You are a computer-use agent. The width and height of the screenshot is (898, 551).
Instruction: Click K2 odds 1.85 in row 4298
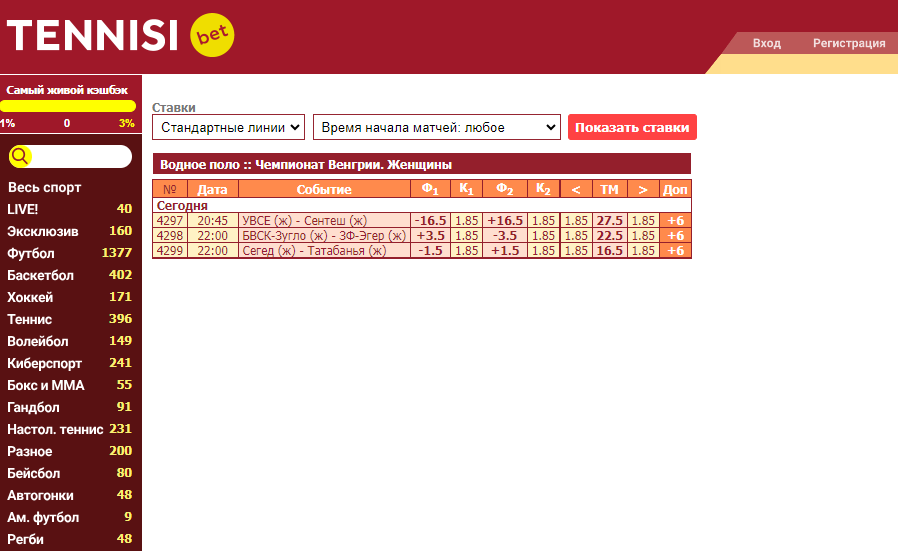pos(543,235)
